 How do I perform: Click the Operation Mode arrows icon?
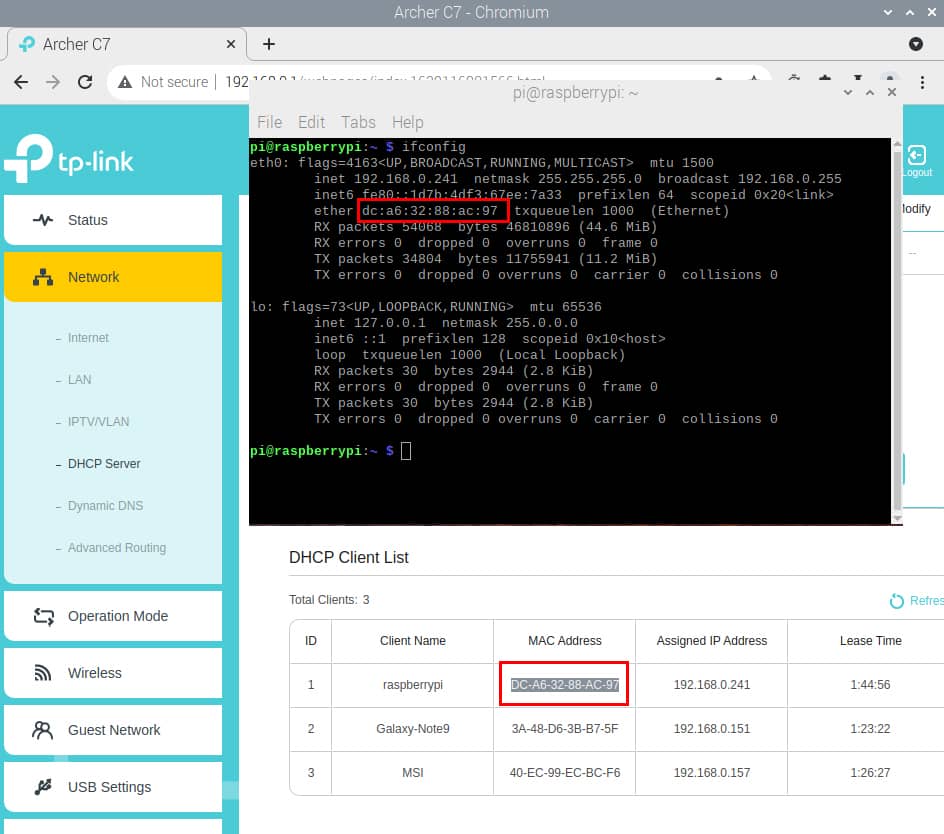coord(43,616)
